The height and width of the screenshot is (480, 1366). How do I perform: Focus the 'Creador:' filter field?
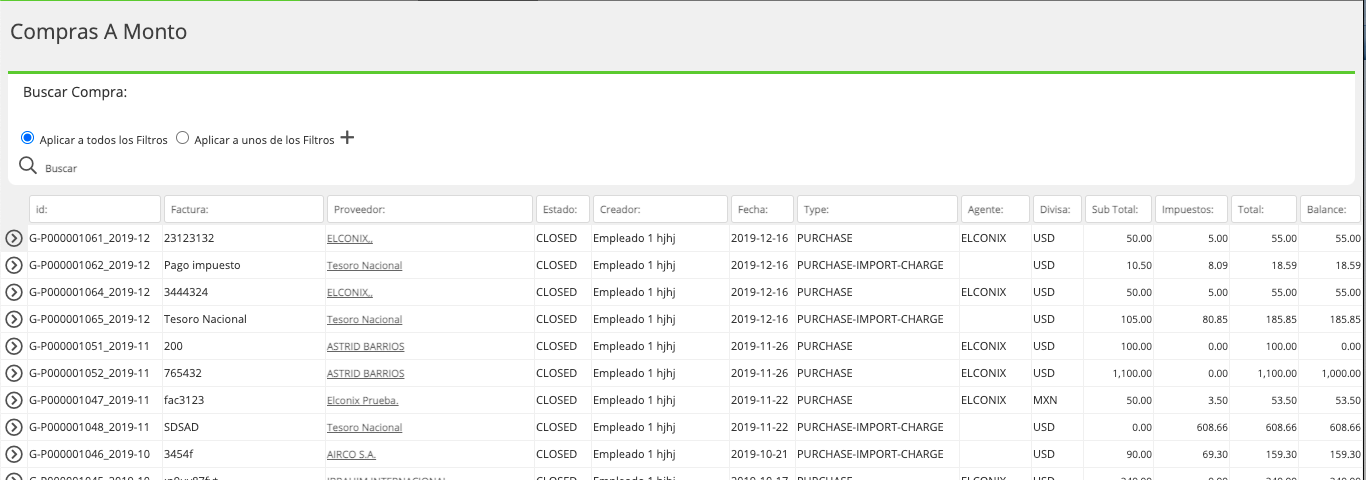(x=660, y=209)
